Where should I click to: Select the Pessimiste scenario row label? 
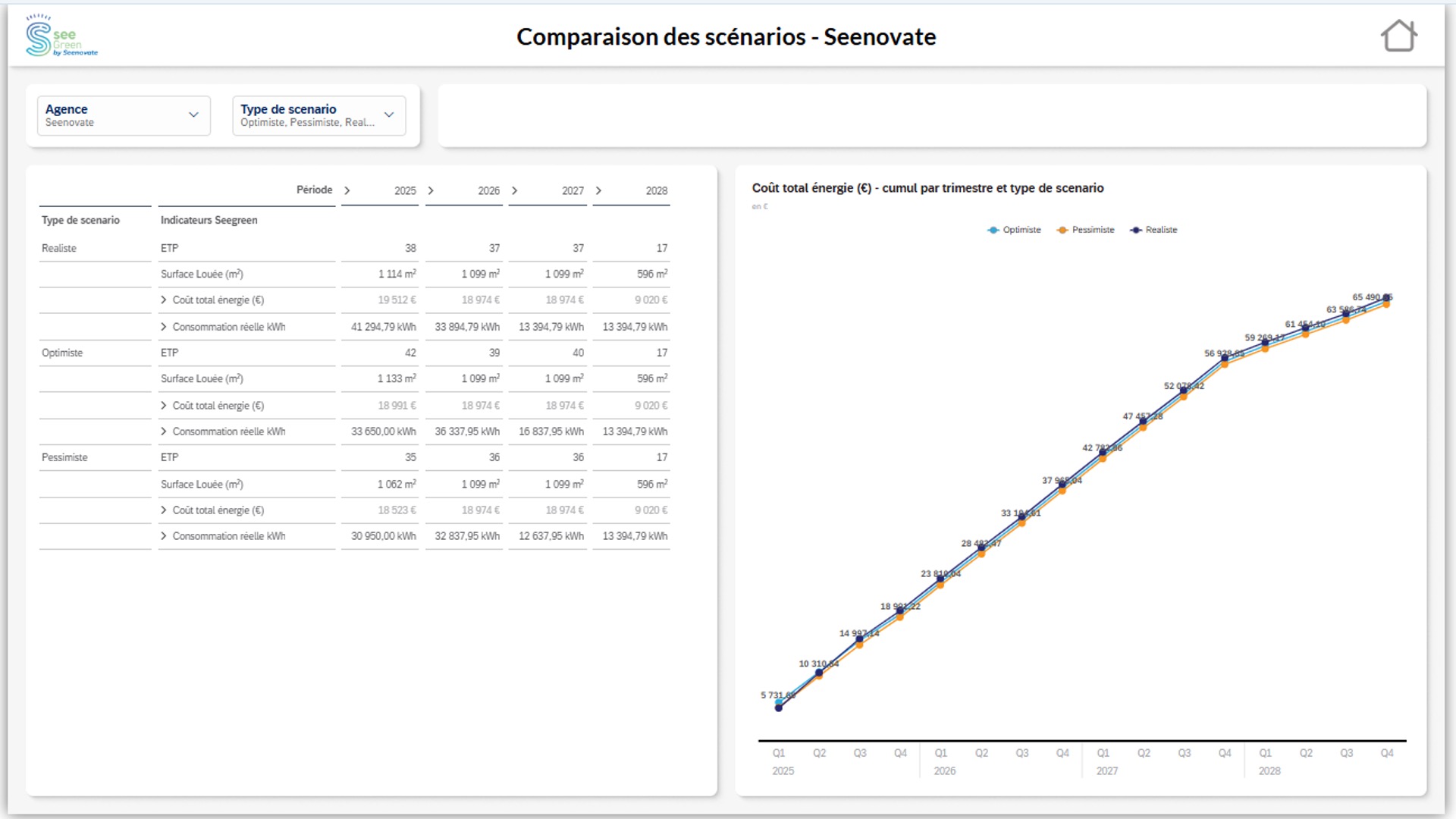[x=64, y=457]
